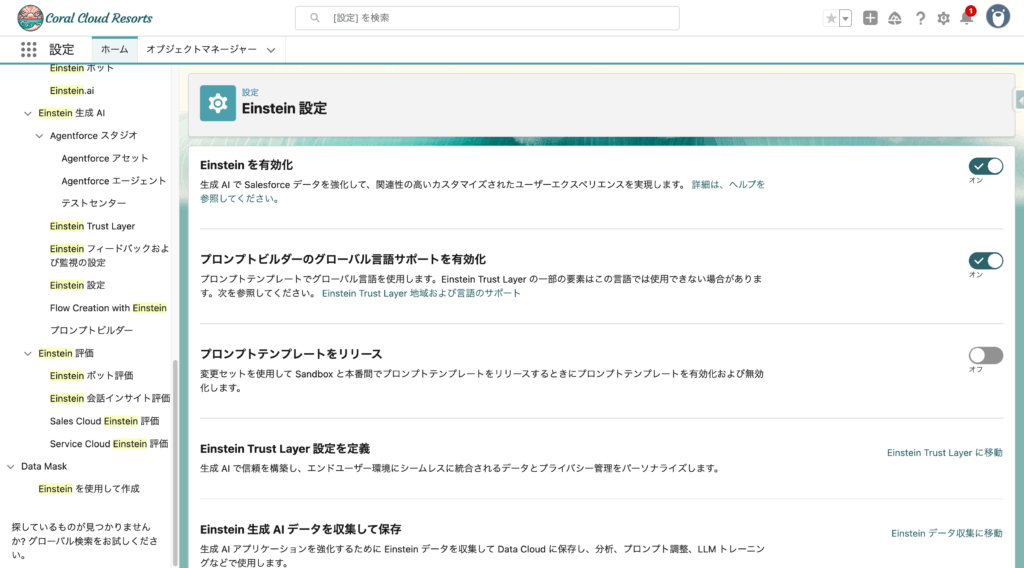Click the Einstein データ収集に移動 link
The width and height of the screenshot is (1024, 568).
pyautogui.click(x=946, y=533)
